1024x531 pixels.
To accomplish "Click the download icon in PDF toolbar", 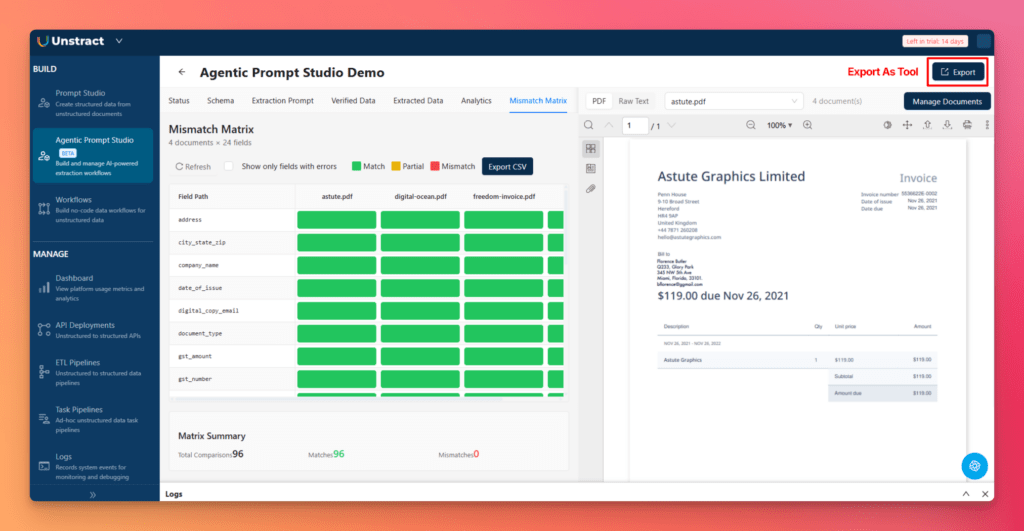I will (x=947, y=125).
